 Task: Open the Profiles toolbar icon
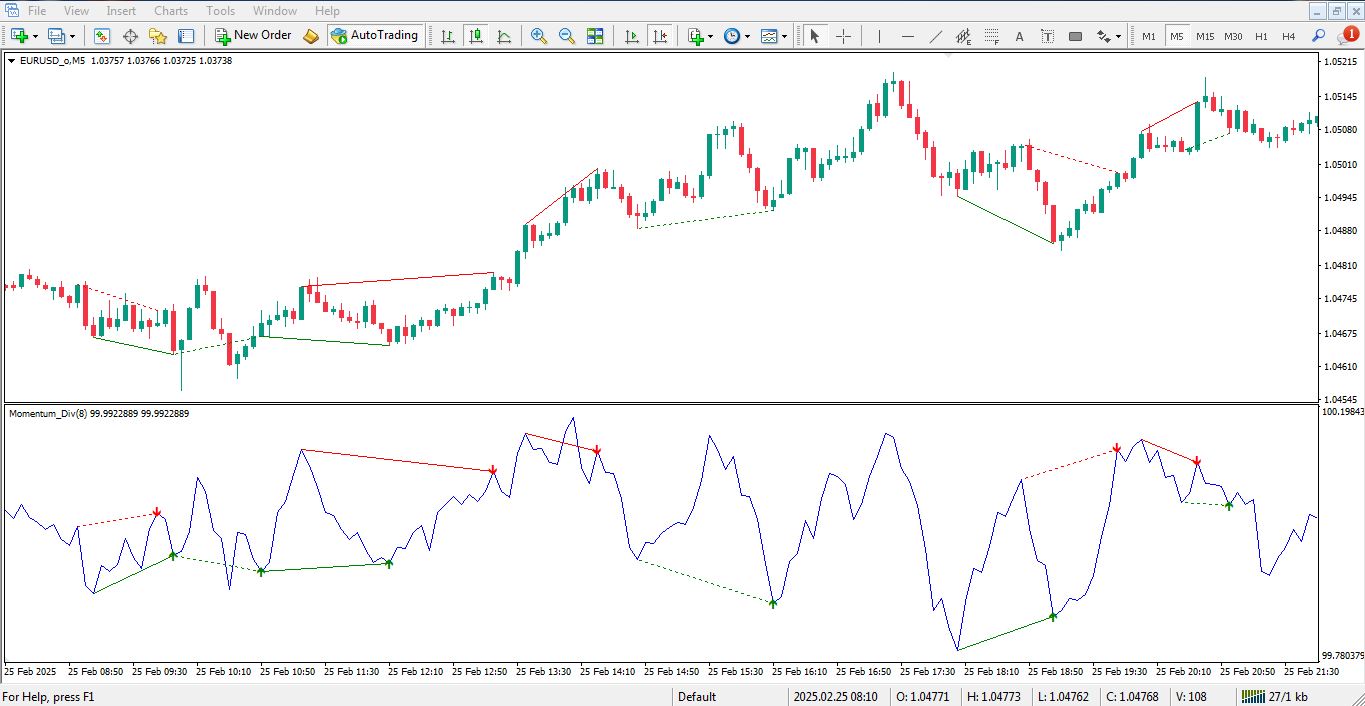[x=55, y=36]
